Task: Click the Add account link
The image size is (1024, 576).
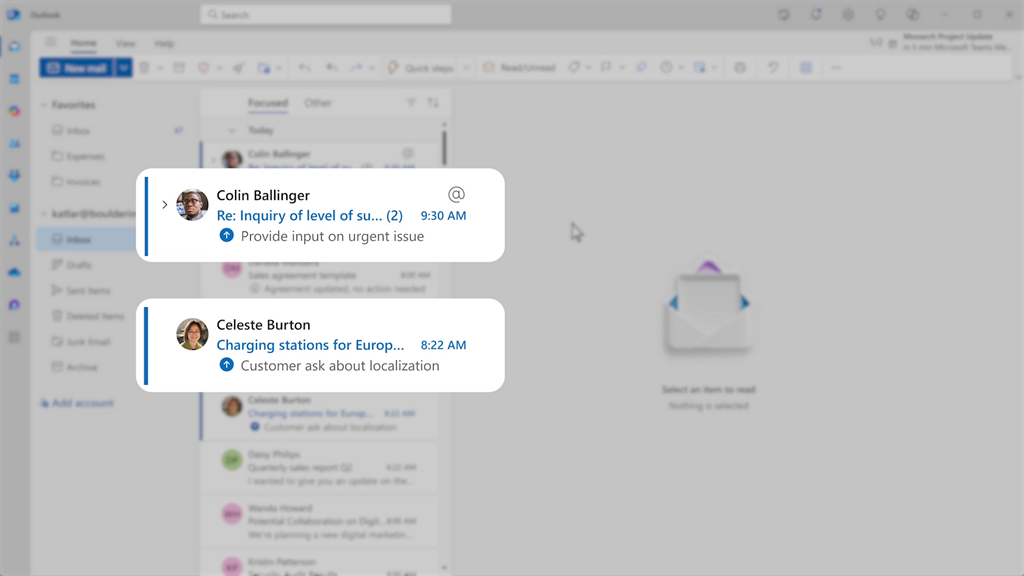Action: coord(77,403)
